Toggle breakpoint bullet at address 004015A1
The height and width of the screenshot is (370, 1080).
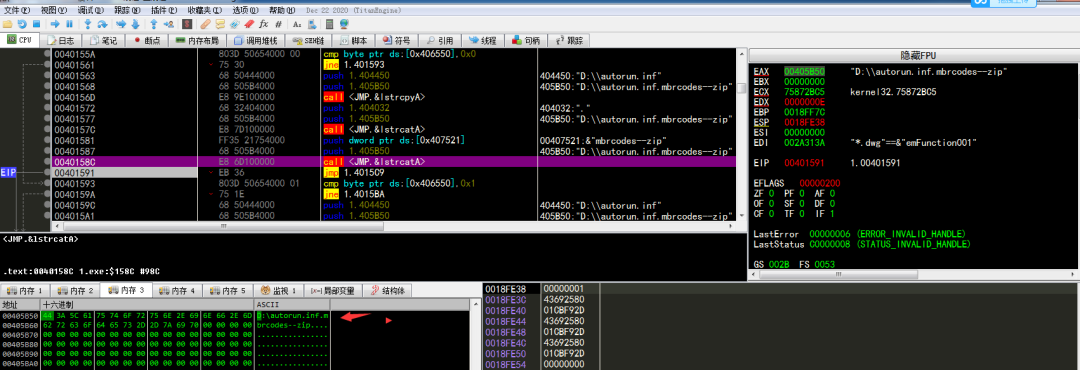pyautogui.click(x=47, y=215)
